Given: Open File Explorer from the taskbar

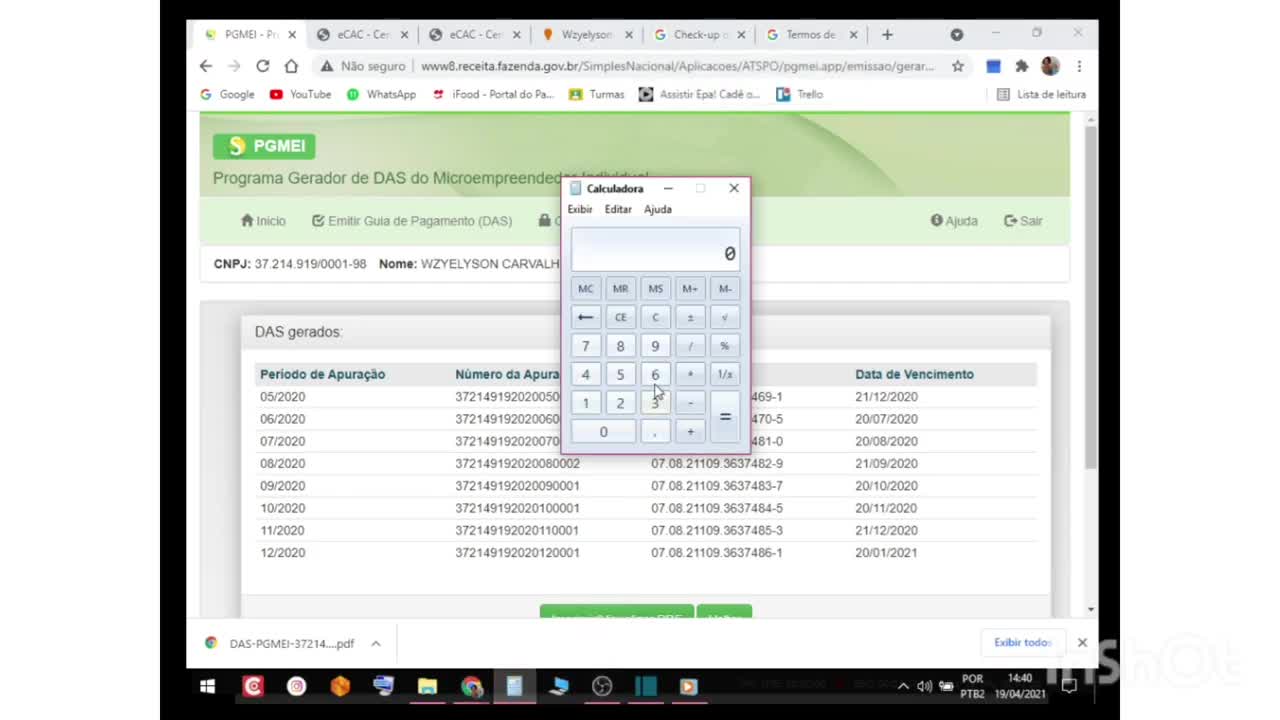Looking at the screenshot, I should 427,686.
